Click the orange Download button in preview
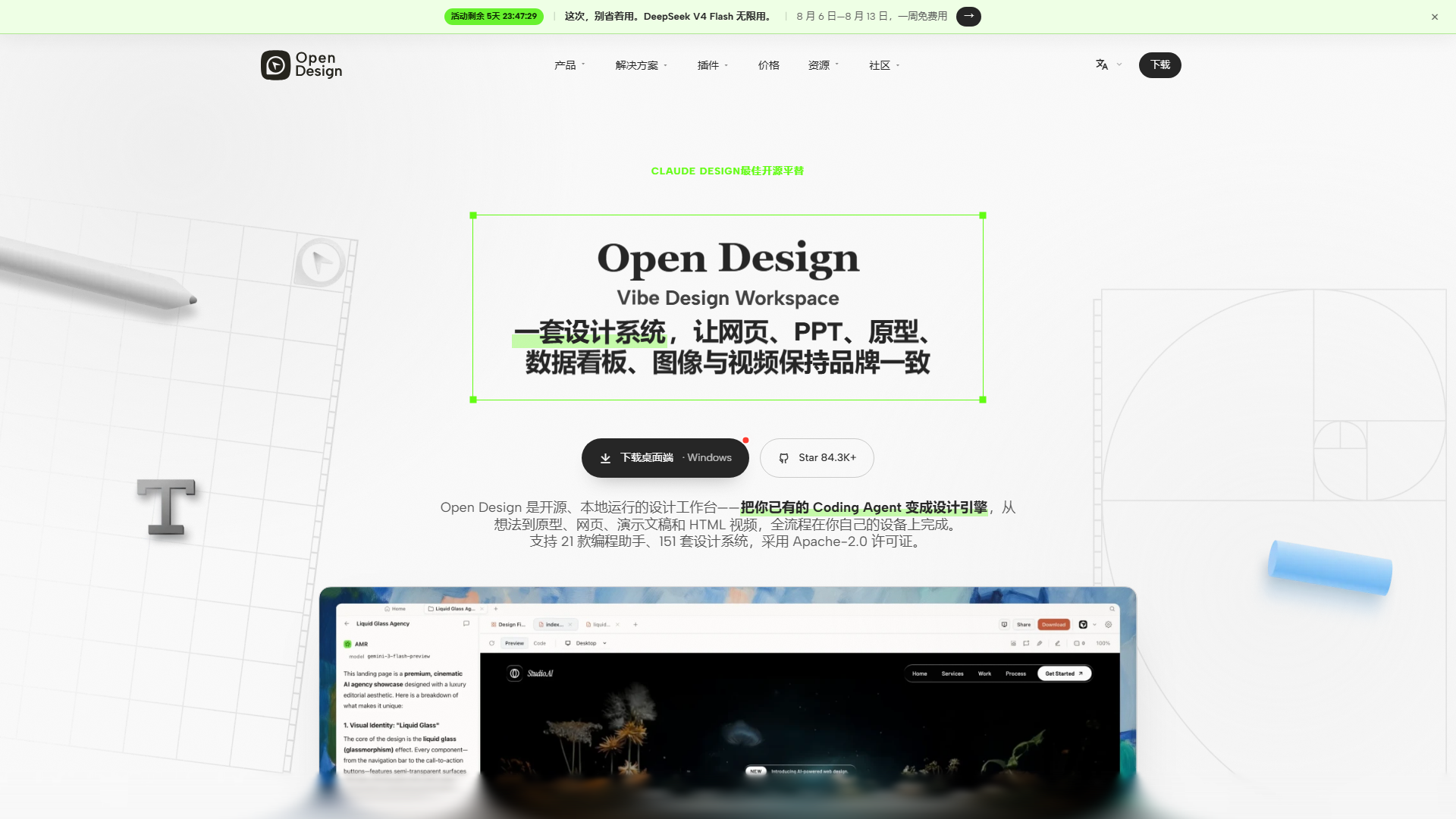1456x819 pixels. (x=1053, y=625)
